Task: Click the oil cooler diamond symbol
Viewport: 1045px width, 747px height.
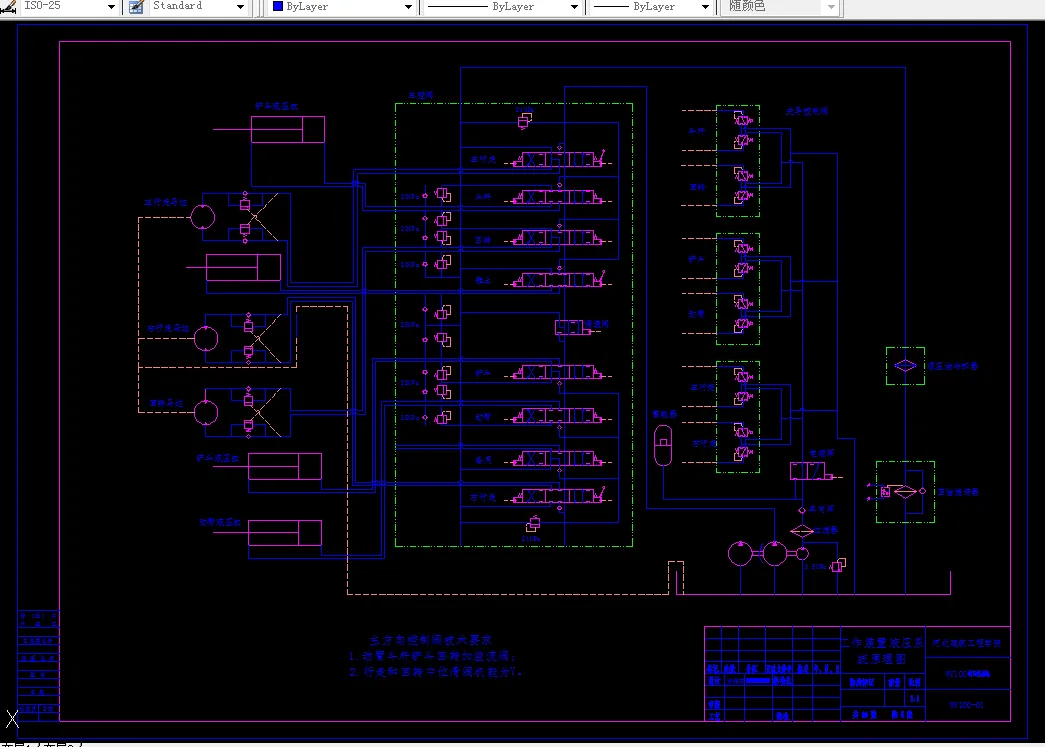Action: (905, 366)
